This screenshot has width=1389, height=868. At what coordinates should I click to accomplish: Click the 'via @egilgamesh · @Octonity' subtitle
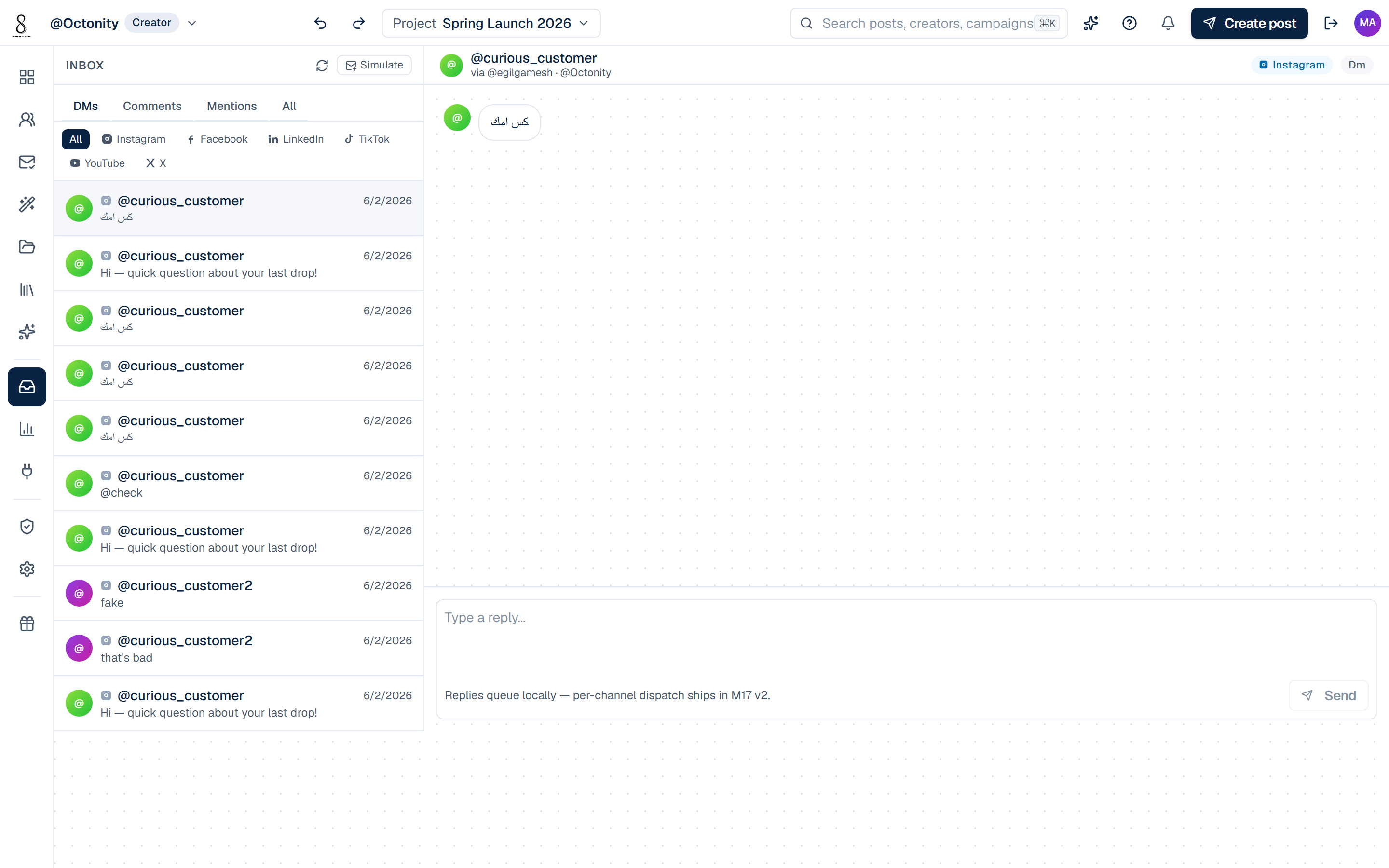[541, 73]
